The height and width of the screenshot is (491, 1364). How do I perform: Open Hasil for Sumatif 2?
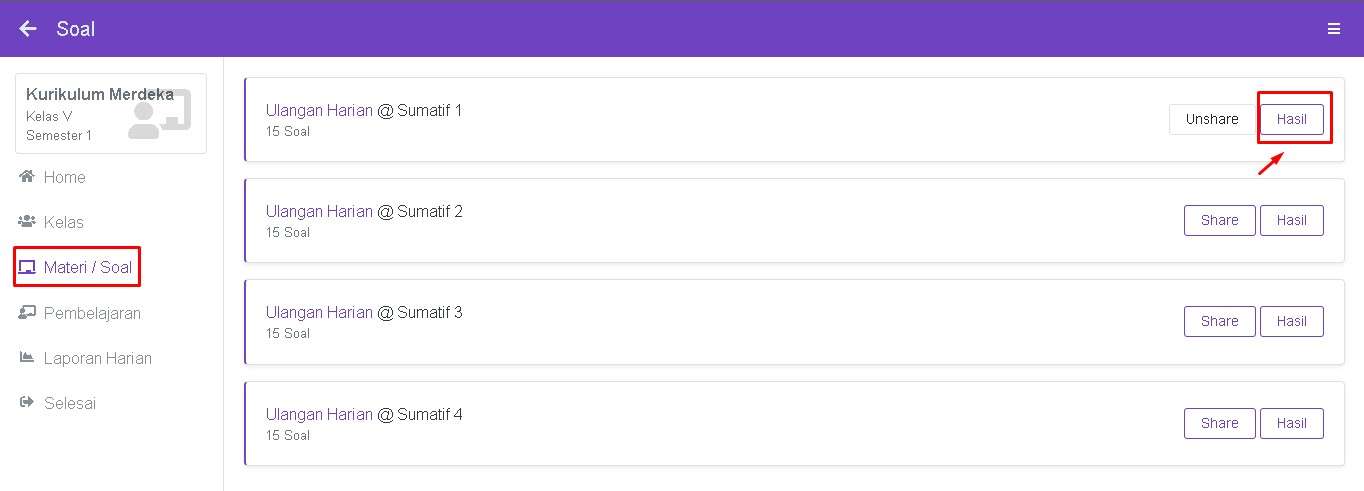point(1291,220)
